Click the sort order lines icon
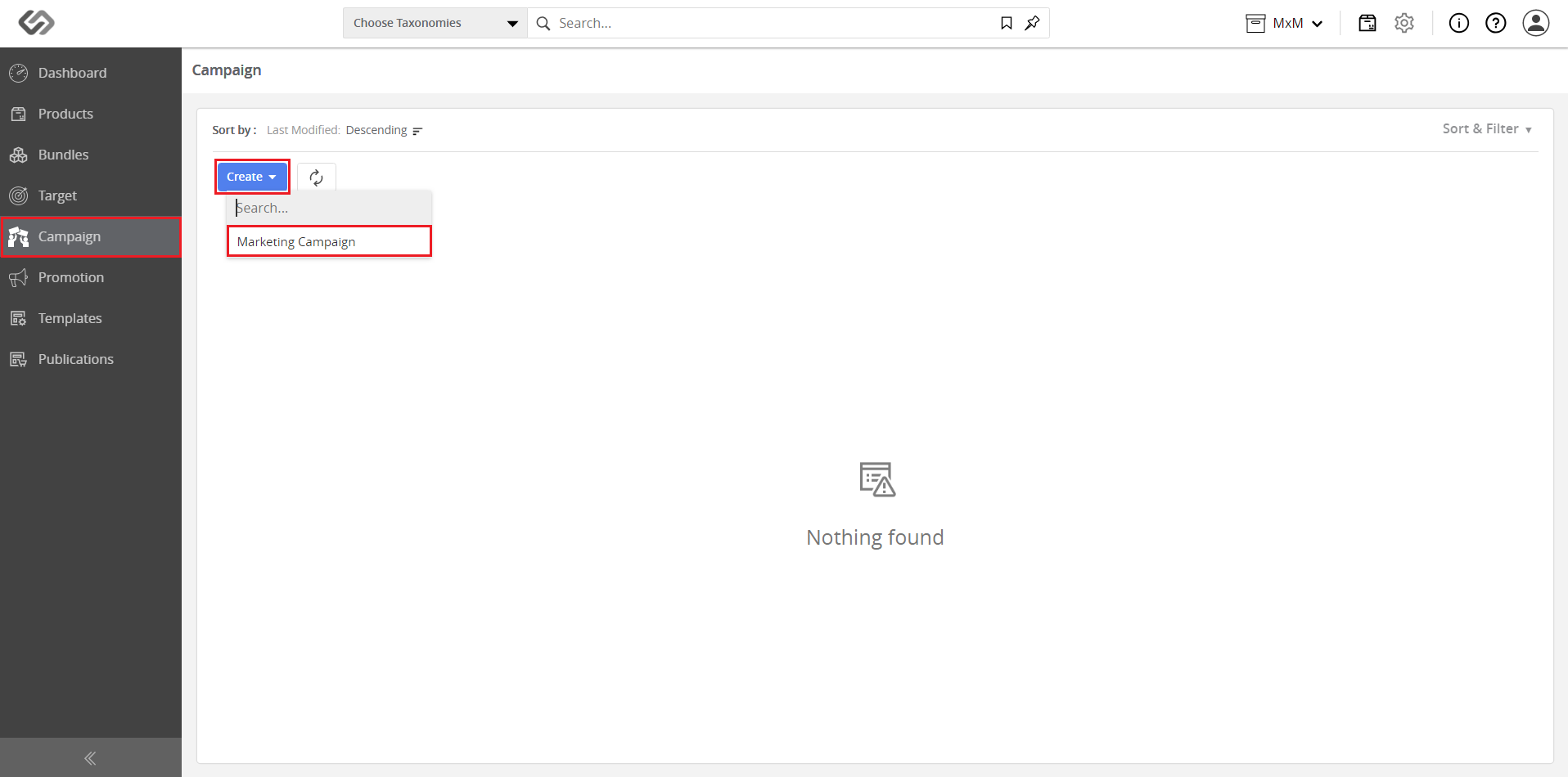 click(x=417, y=131)
